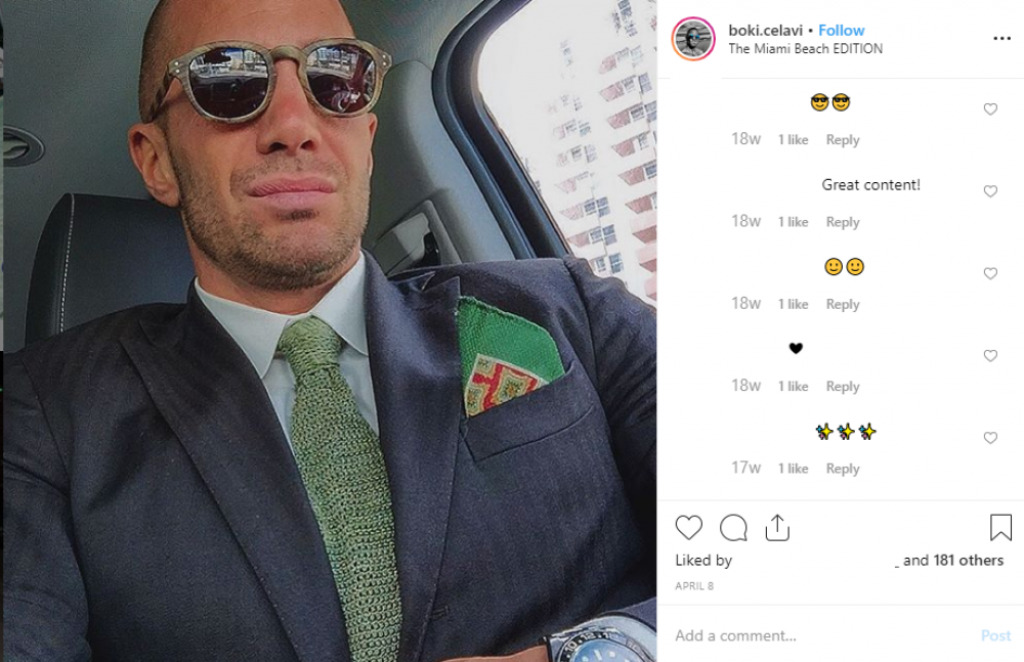1024x662 pixels.
Task: Reply to the sunglasses emoji comment
Action: [842, 140]
